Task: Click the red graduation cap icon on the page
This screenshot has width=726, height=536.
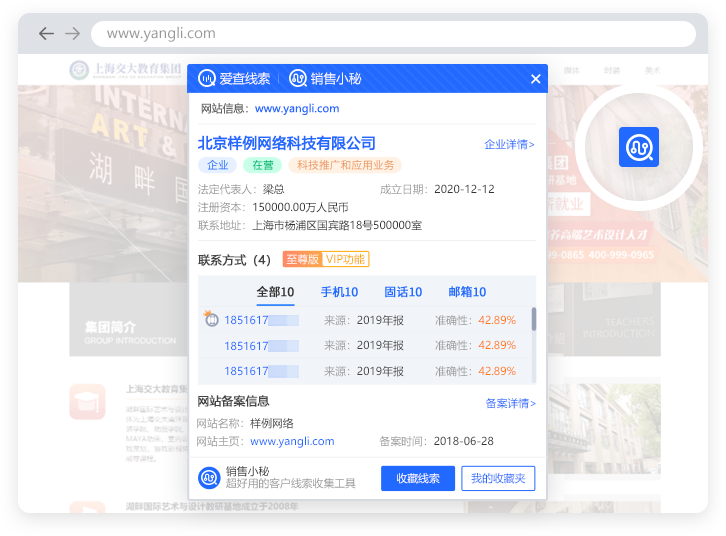Action: [88, 402]
